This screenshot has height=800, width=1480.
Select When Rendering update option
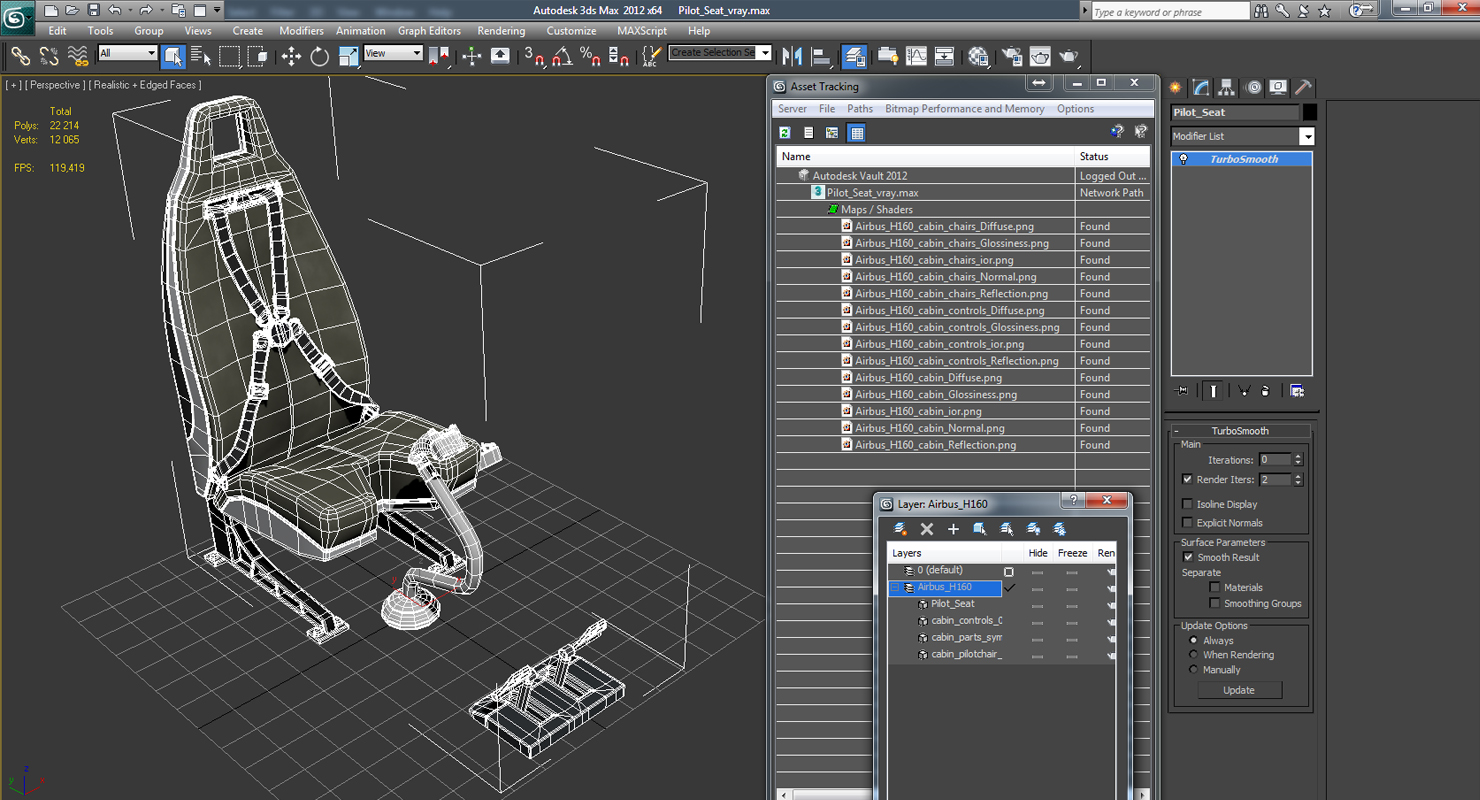(x=1193, y=655)
